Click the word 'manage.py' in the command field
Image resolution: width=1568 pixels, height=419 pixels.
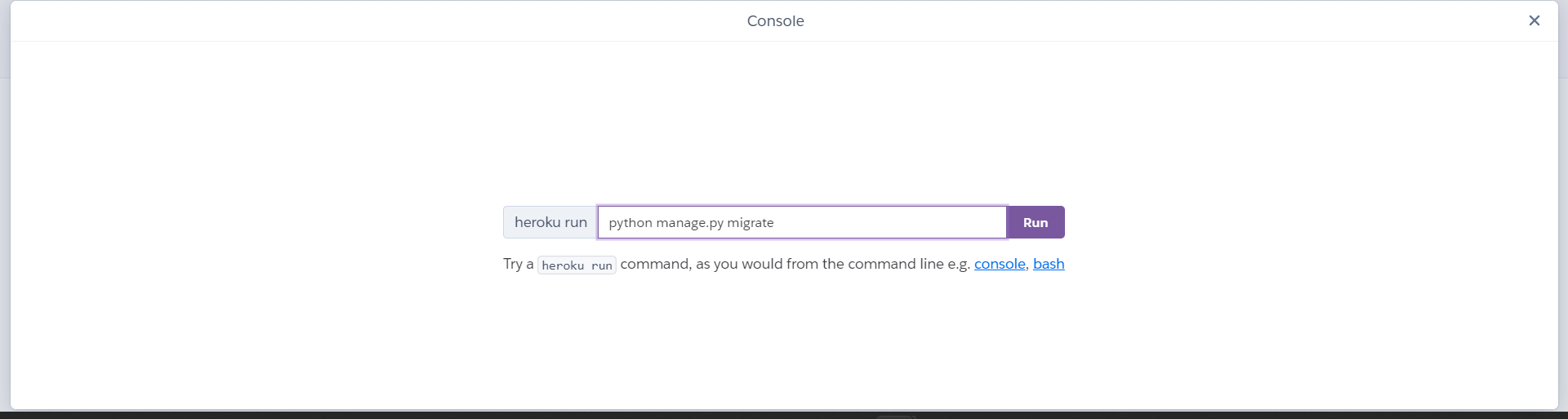(689, 223)
